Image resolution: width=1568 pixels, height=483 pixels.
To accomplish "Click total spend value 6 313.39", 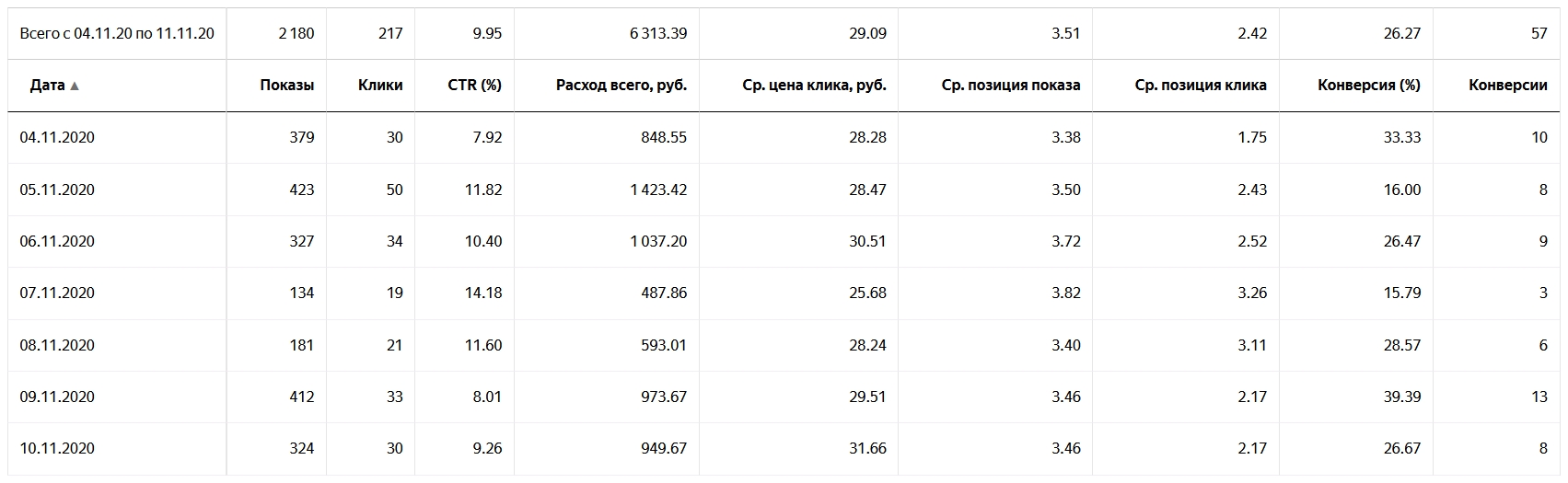I will (658, 33).
